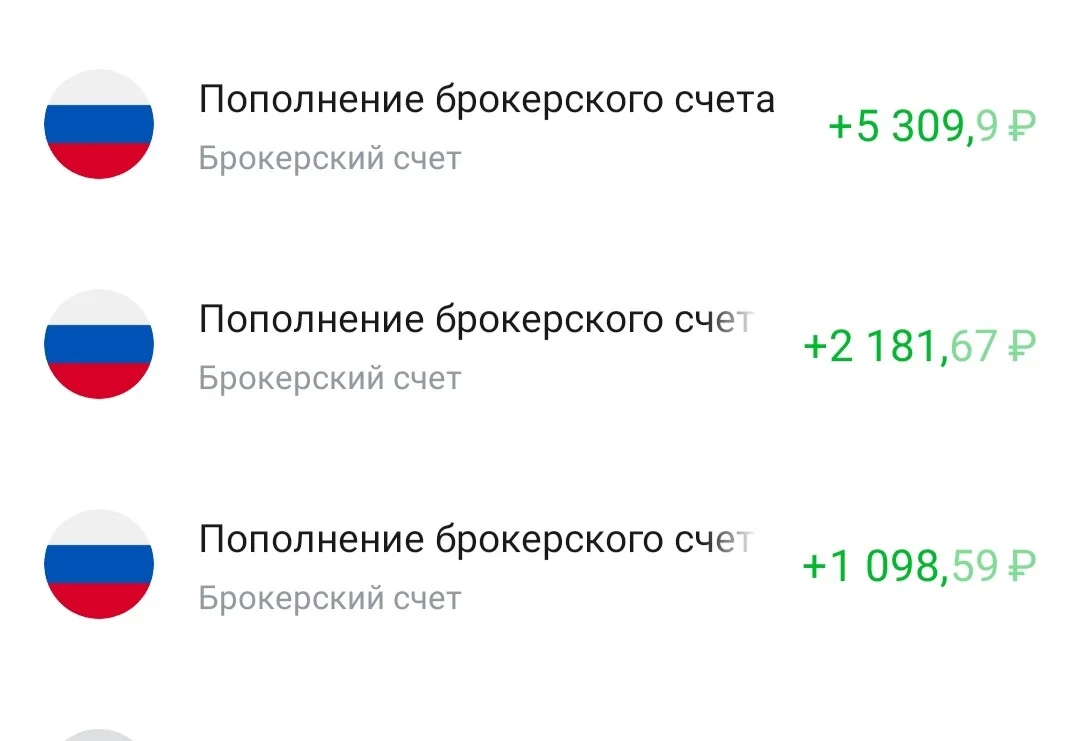Click the ruble sign after 2 181,67
1080x741 pixels.
pyautogui.click(x=1022, y=347)
